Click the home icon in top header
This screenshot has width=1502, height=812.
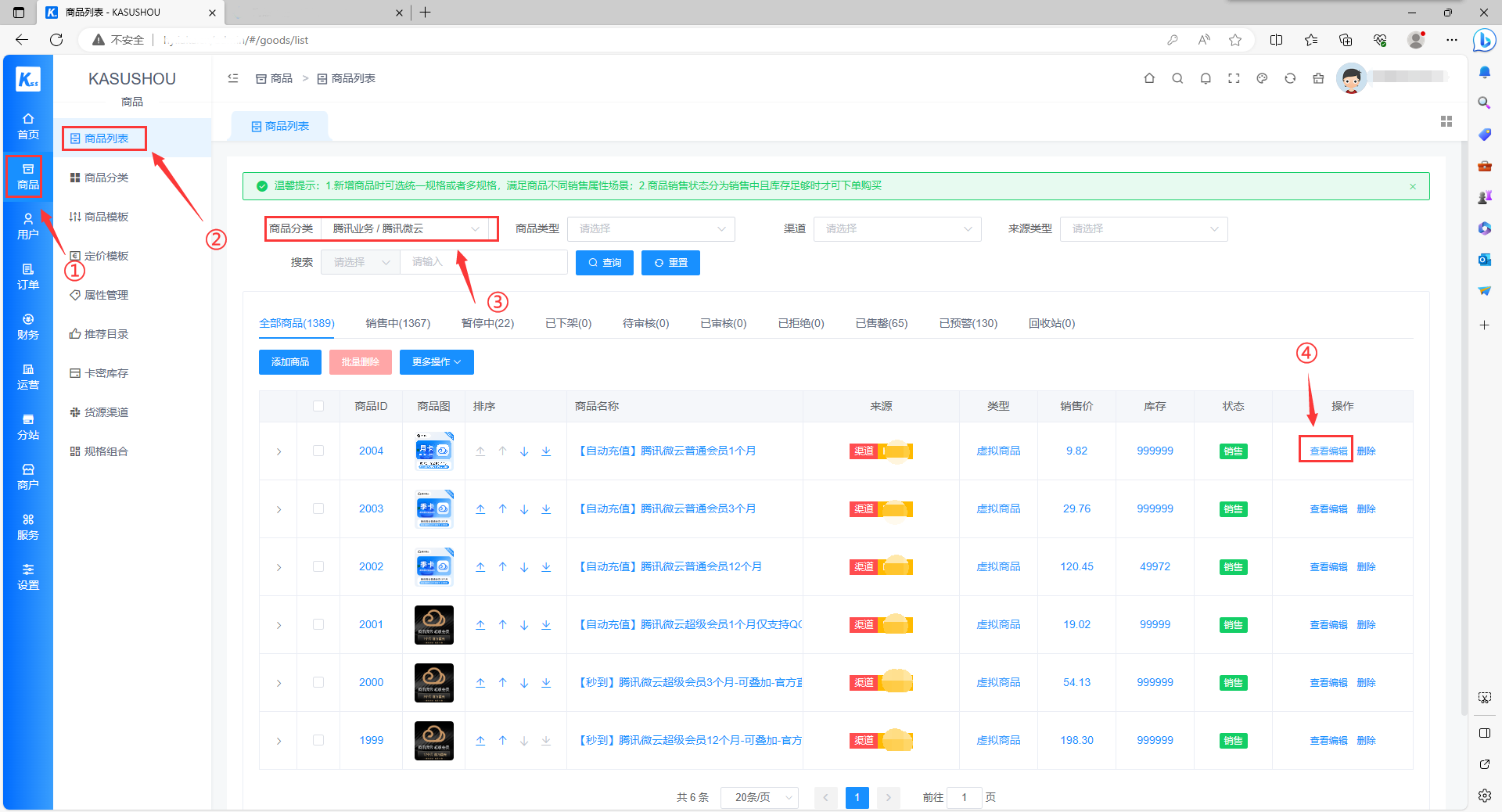[1149, 78]
